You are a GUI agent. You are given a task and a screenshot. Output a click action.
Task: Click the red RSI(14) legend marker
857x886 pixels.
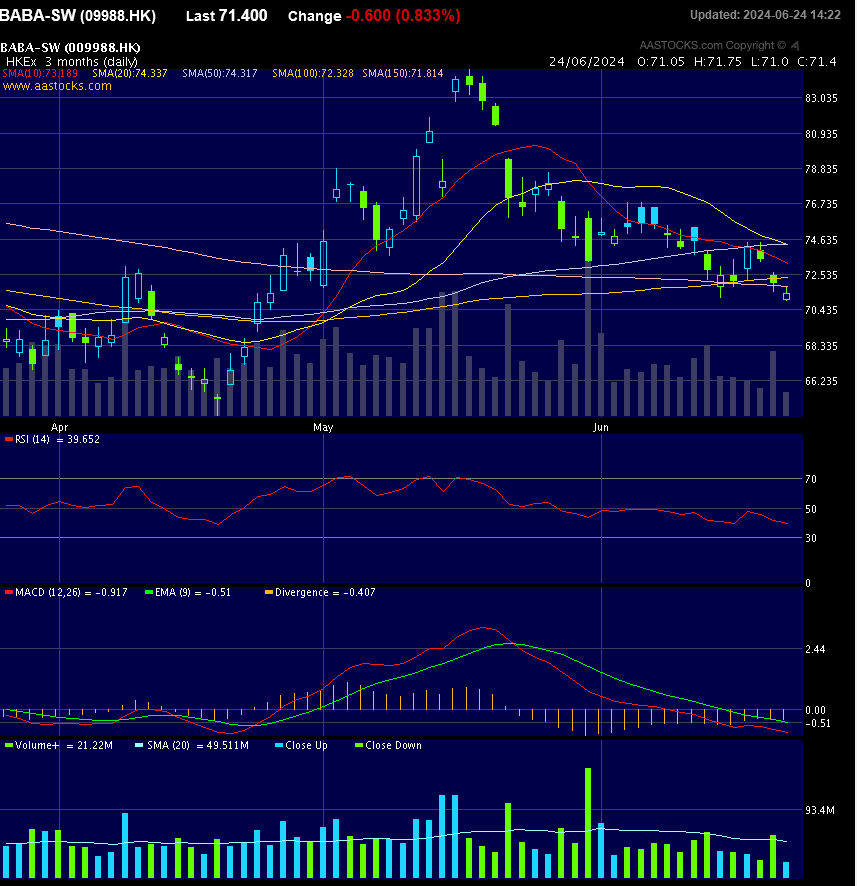pyautogui.click(x=8, y=439)
